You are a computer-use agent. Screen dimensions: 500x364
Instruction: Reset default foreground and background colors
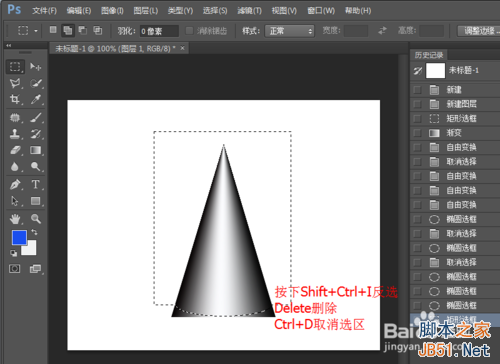click(x=13, y=253)
